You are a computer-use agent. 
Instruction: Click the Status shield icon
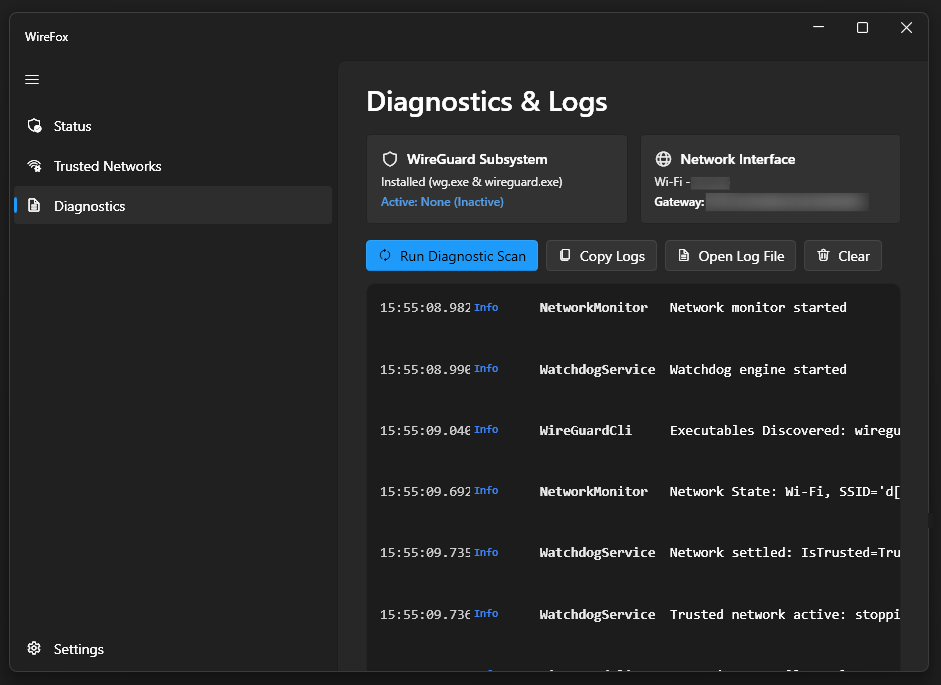click(x=34, y=125)
